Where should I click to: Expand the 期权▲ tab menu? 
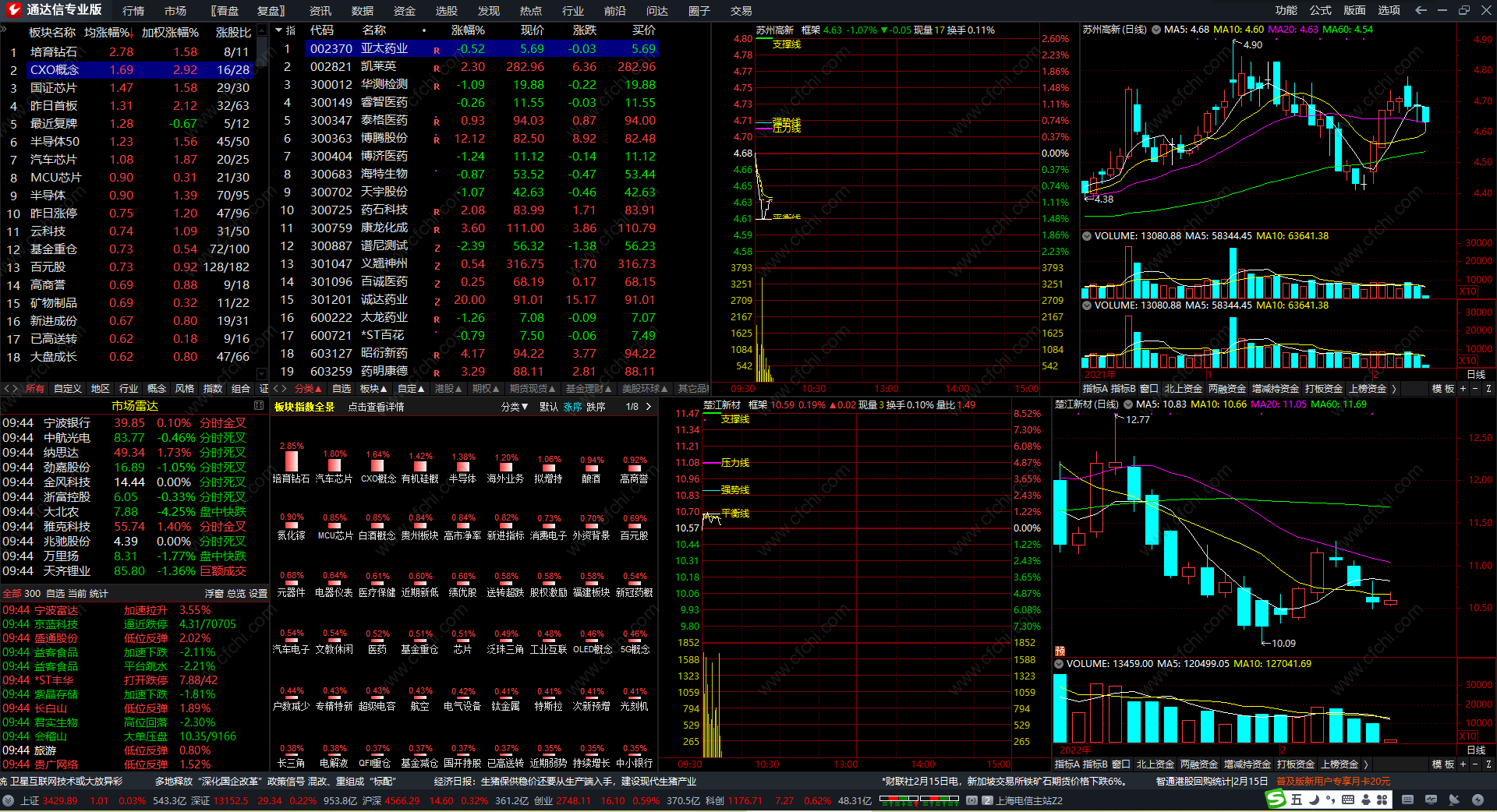(x=486, y=388)
